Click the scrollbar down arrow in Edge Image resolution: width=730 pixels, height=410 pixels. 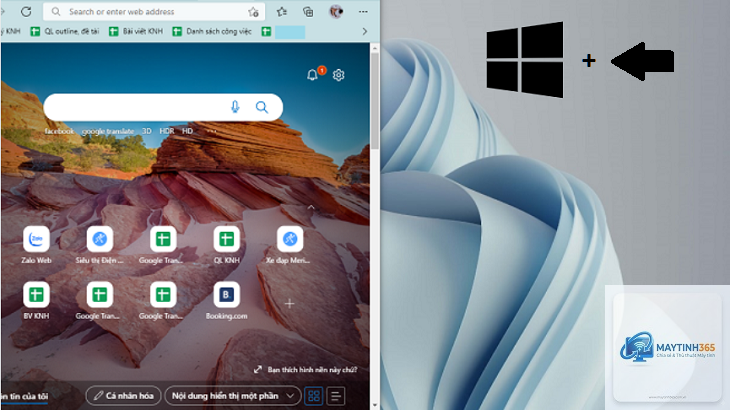click(375, 405)
